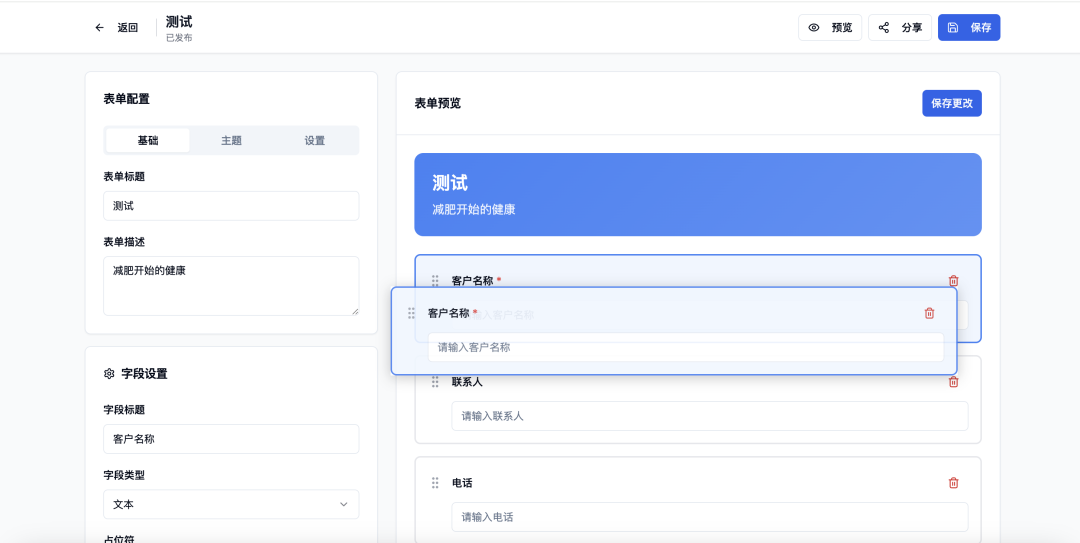
Task: Click the 表单描述 textarea
Action: click(231, 286)
